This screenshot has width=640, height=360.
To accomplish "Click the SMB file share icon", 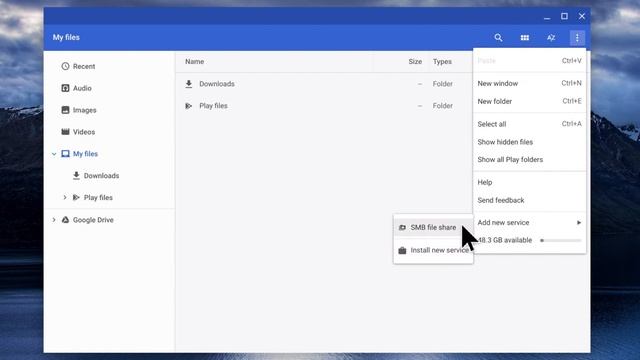I will 402,227.
